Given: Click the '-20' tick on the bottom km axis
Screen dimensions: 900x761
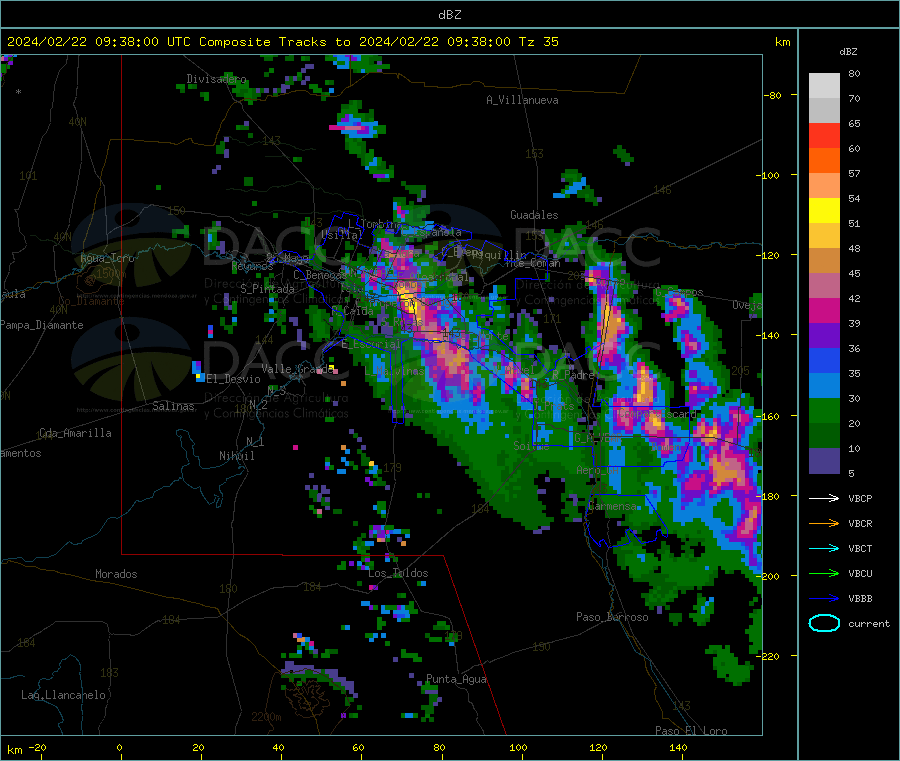Looking at the screenshot, I should 37,747.
